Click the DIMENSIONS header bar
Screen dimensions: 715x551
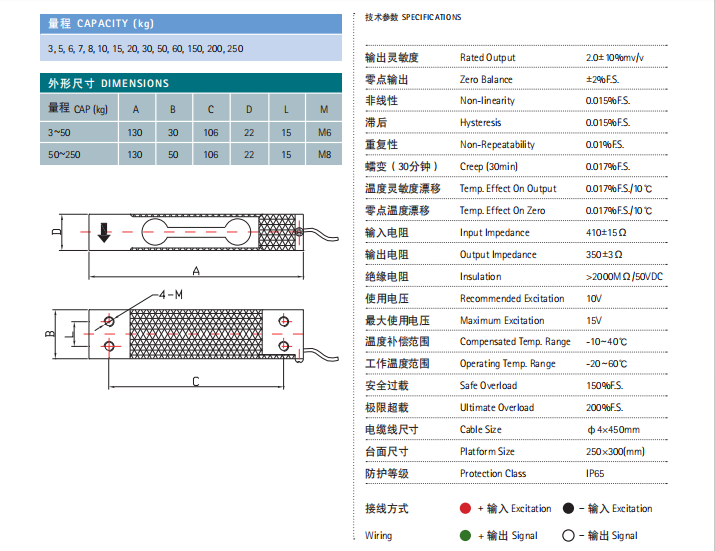coord(191,83)
